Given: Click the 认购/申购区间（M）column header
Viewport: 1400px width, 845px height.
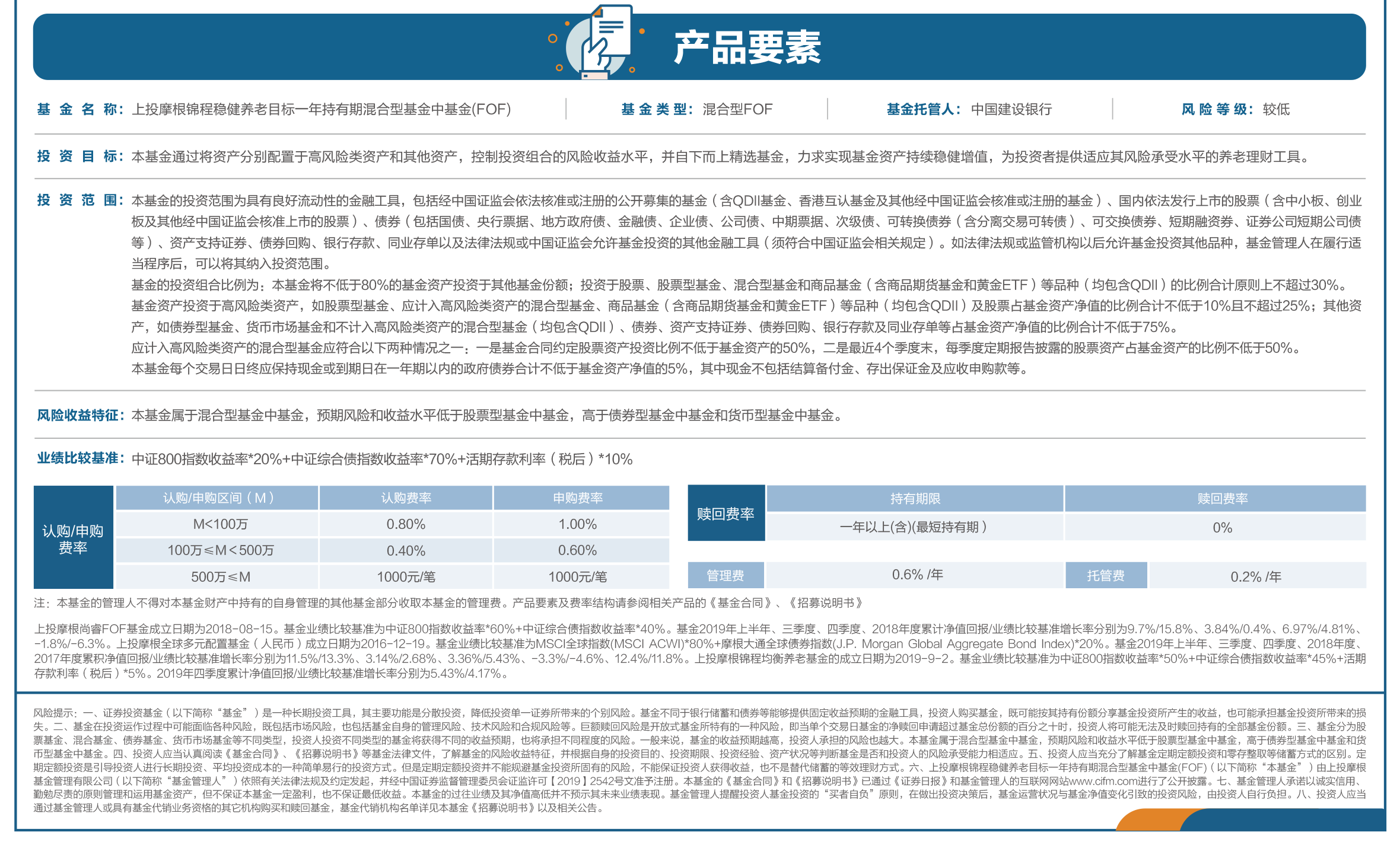Looking at the screenshot, I should click(217, 498).
